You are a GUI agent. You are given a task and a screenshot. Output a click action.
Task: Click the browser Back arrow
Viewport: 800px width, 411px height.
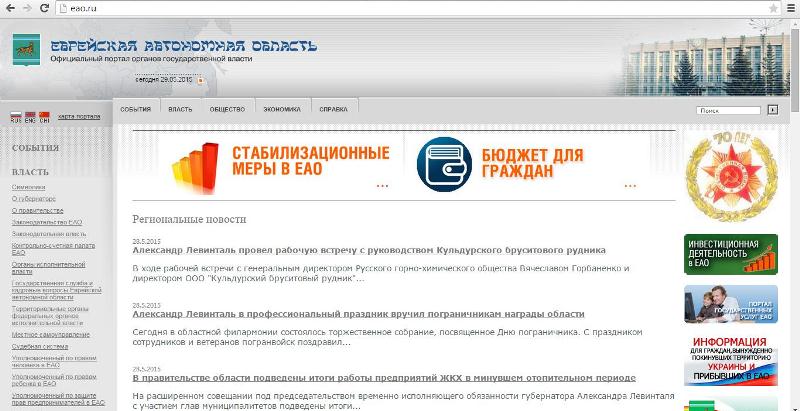click(x=10, y=8)
